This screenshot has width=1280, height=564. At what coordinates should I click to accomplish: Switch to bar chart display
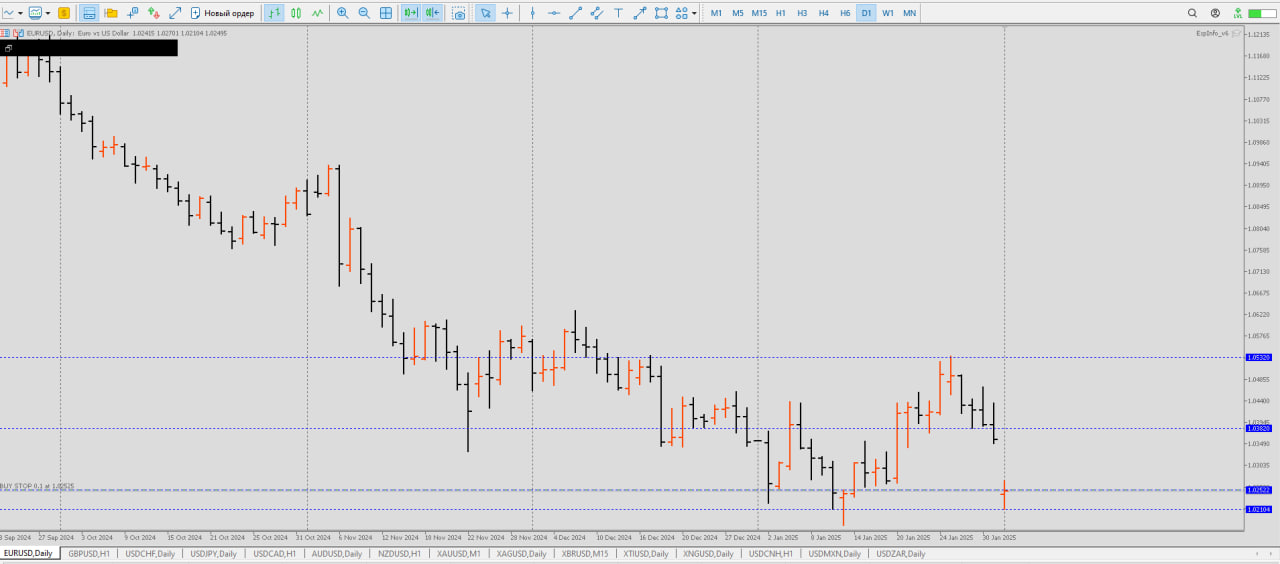[274, 13]
